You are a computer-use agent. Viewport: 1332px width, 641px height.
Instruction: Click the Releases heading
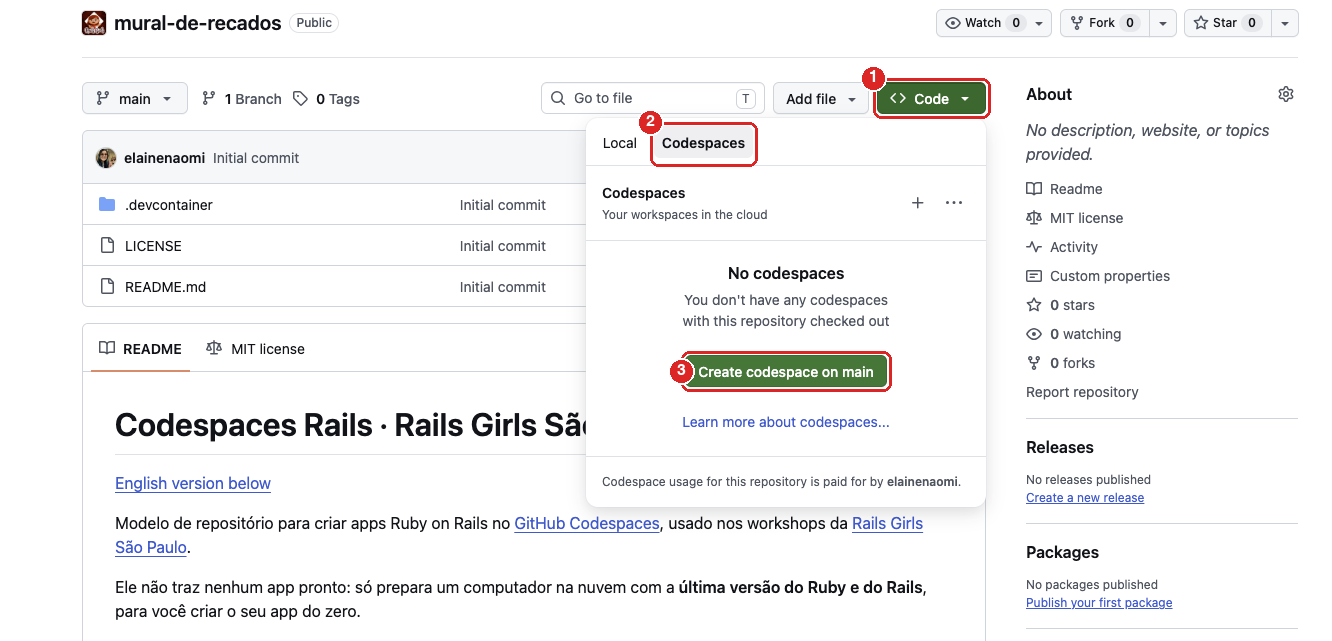tap(1060, 447)
